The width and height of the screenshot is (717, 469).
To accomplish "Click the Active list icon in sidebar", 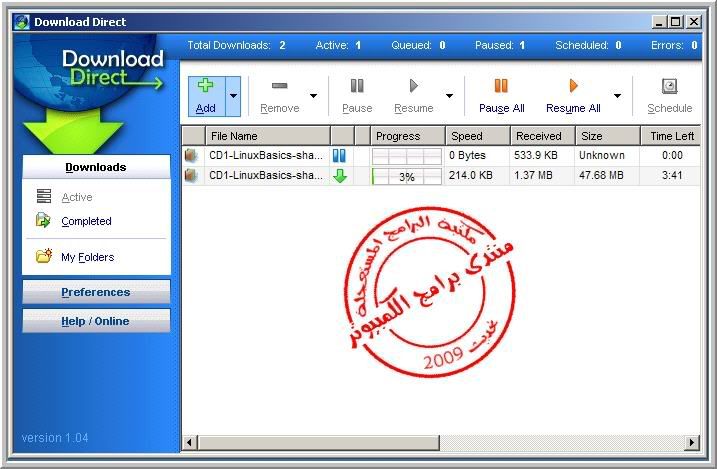I will point(44,196).
